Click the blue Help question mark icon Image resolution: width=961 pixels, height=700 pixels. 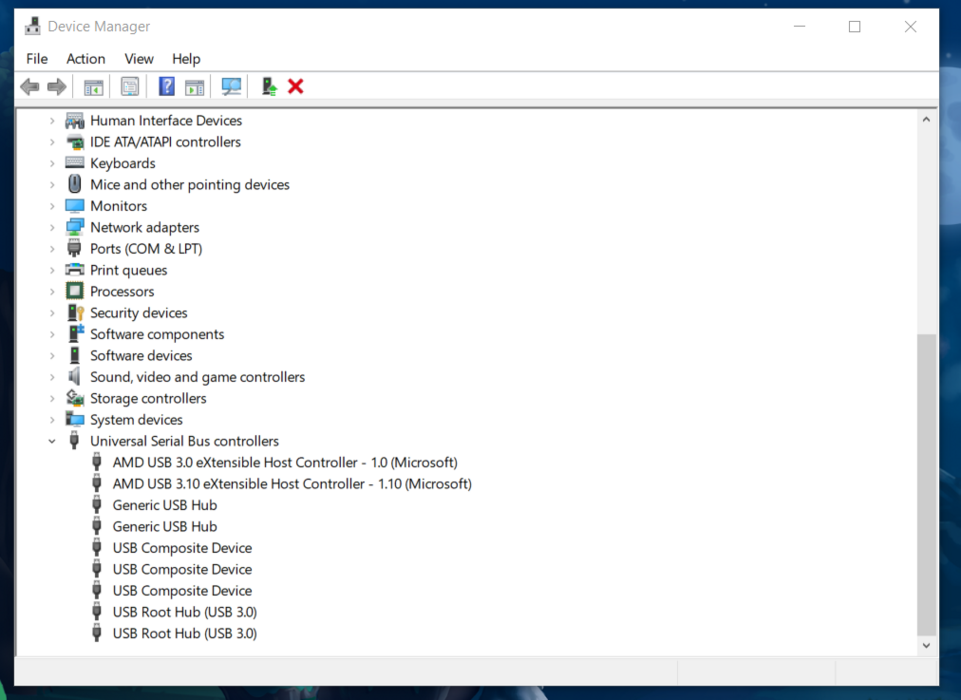pos(166,87)
